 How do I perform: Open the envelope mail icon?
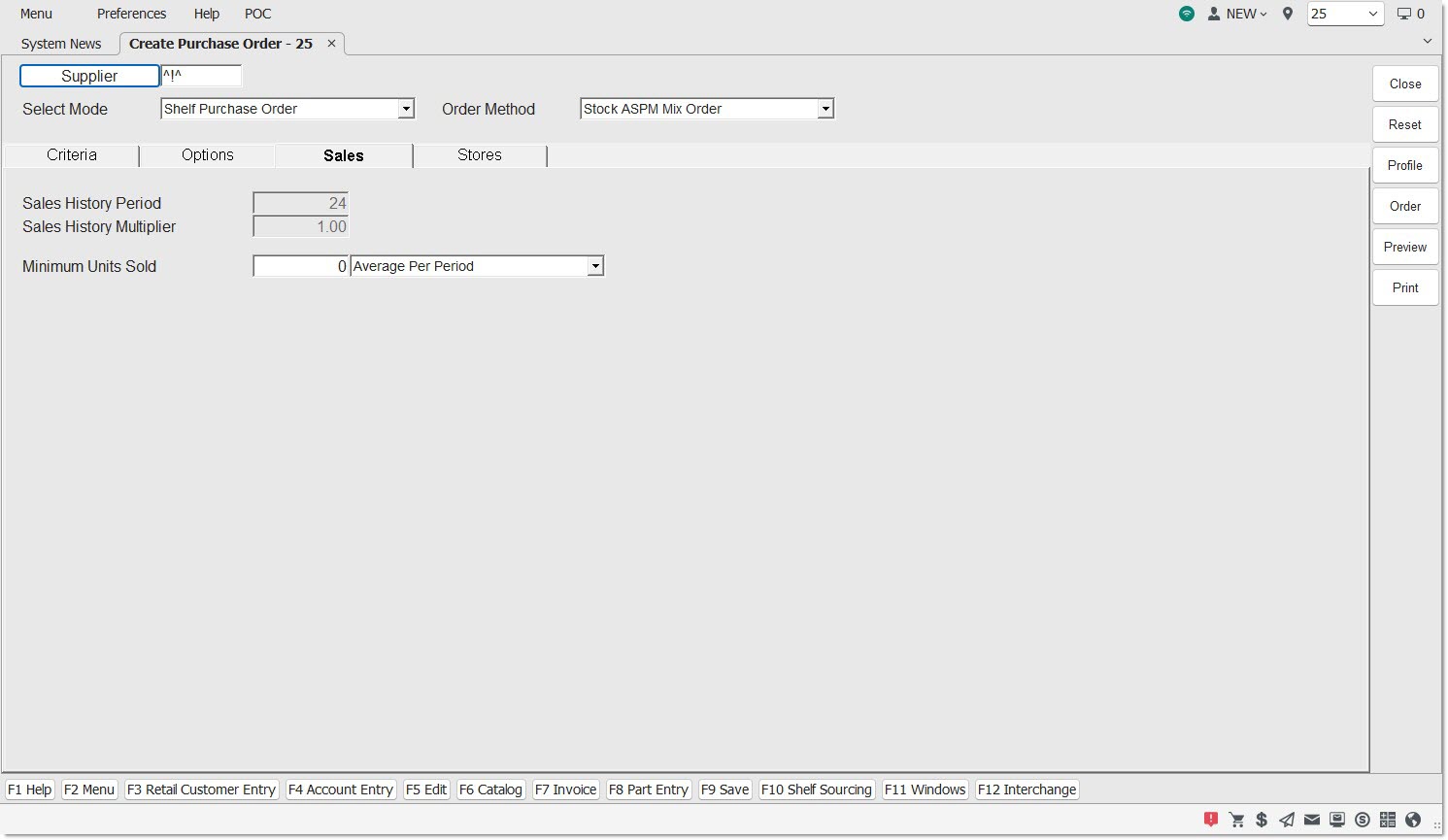pyautogui.click(x=1312, y=820)
